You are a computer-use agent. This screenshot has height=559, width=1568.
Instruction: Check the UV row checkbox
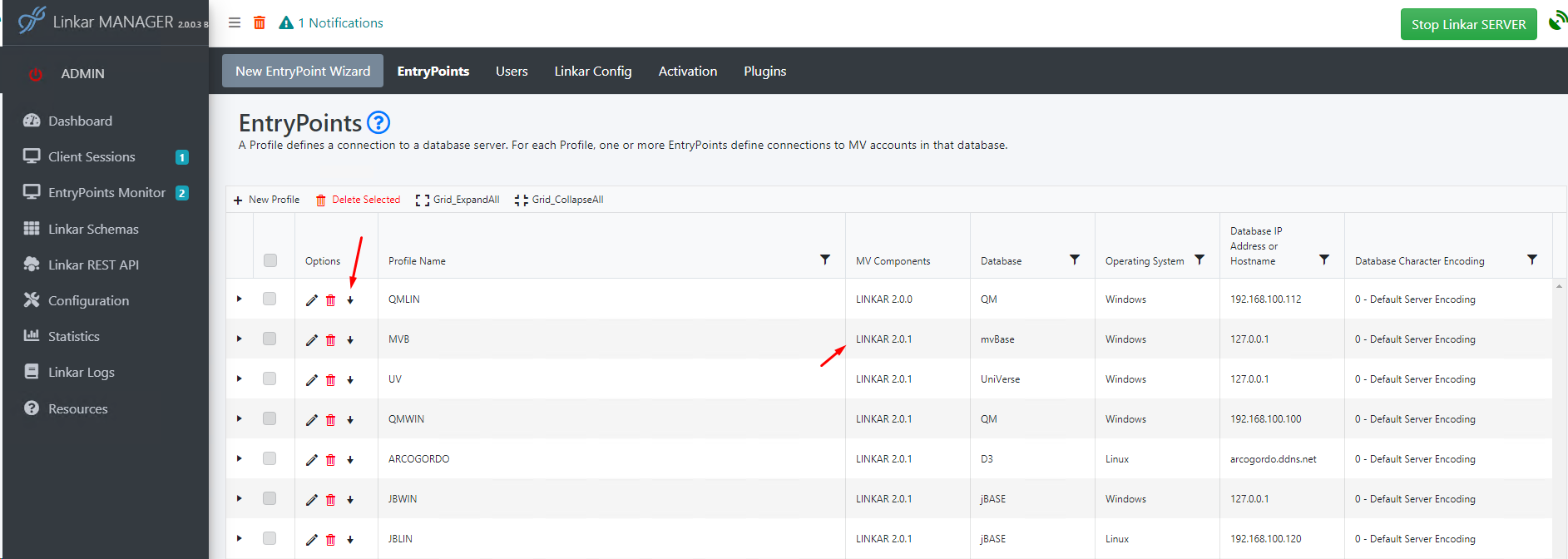[x=270, y=378]
